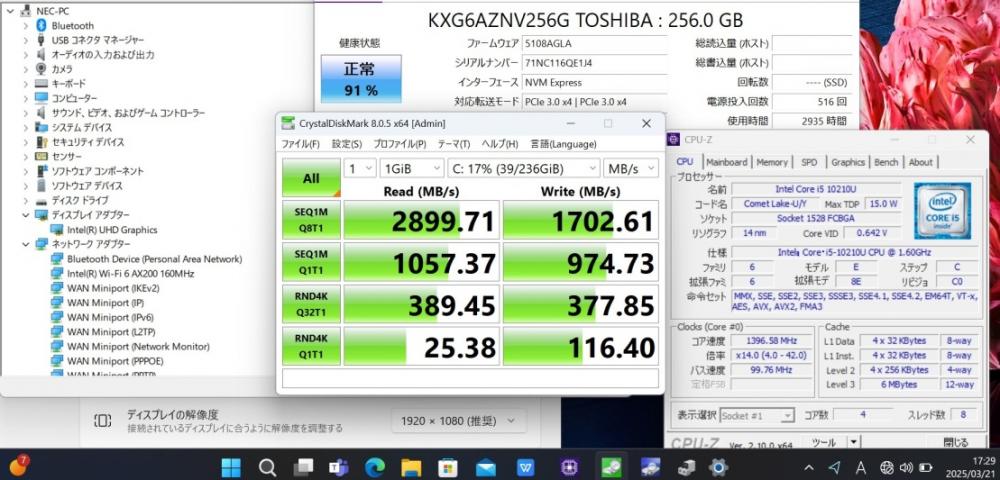This screenshot has width=1000, height=480.
Task: Click the Bluetooth Device (Personal Area Network) icon
Action: [x=57, y=259]
